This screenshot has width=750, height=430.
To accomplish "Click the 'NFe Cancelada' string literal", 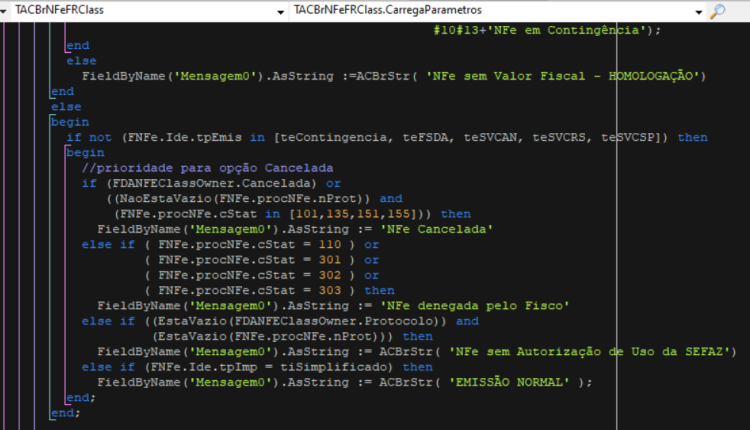I will (x=436, y=229).
